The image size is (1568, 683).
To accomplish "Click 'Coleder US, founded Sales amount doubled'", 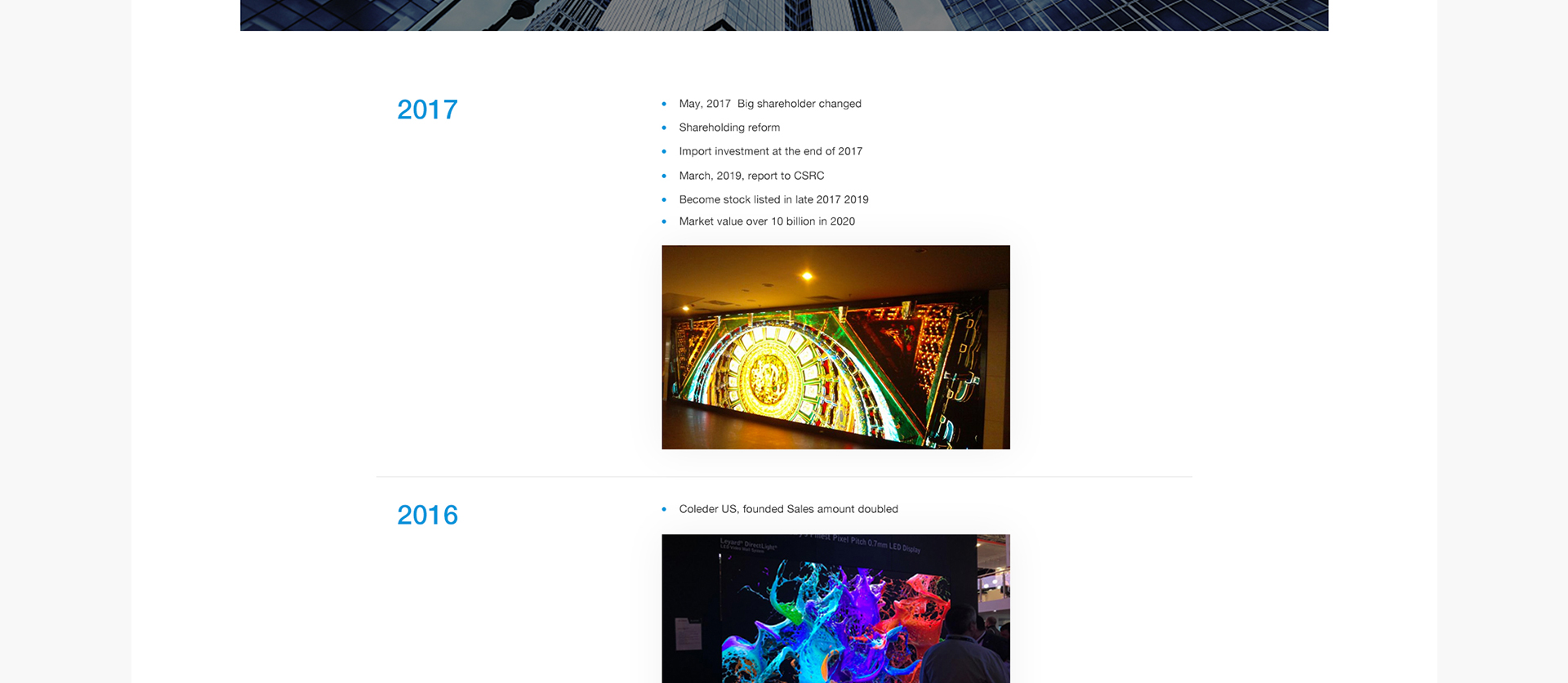I will tap(788, 509).
